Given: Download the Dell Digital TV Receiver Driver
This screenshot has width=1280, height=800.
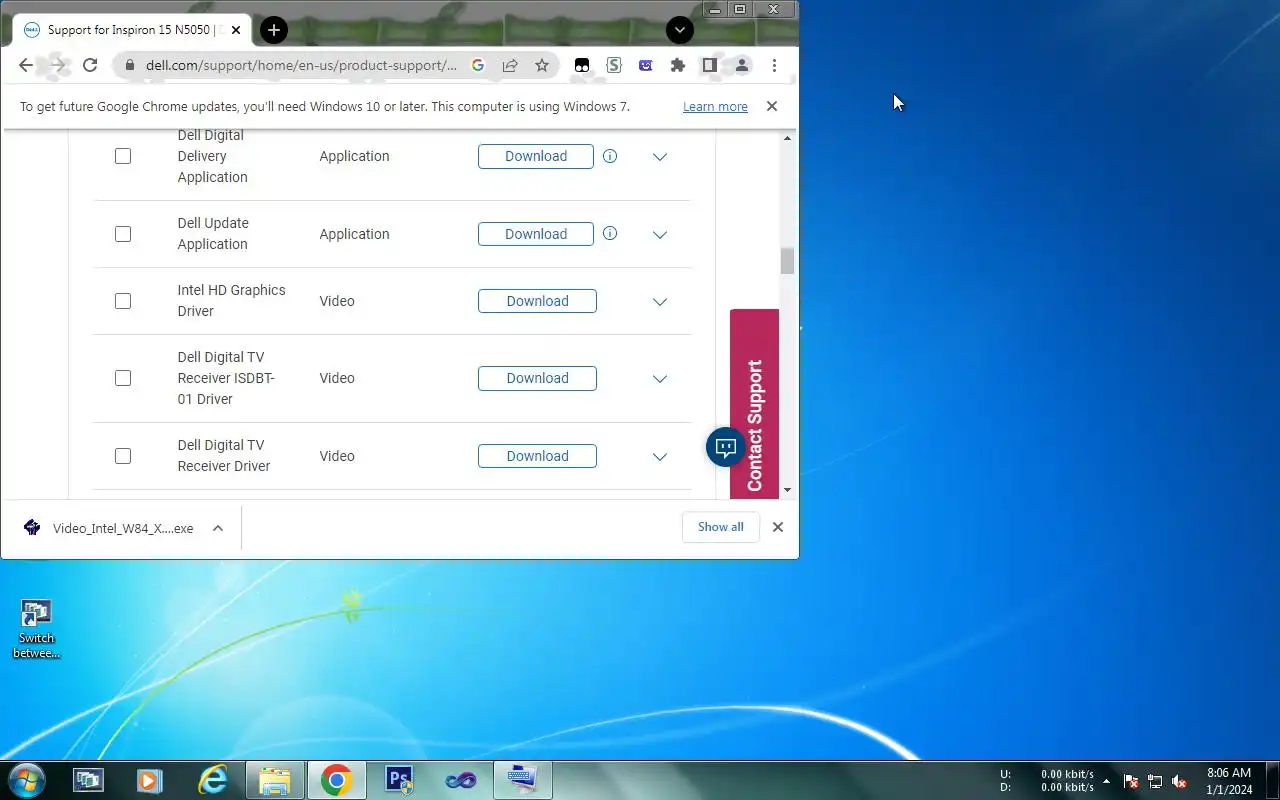Looking at the screenshot, I should 537,456.
